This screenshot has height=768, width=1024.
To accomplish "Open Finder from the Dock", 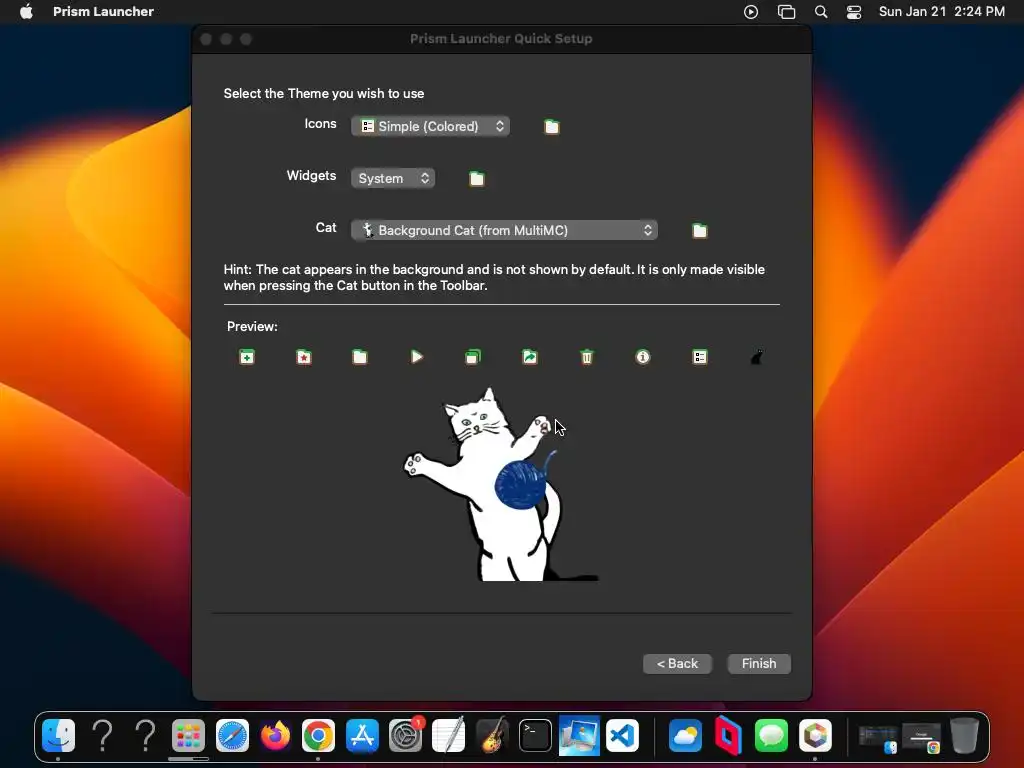I will click(59, 736).
